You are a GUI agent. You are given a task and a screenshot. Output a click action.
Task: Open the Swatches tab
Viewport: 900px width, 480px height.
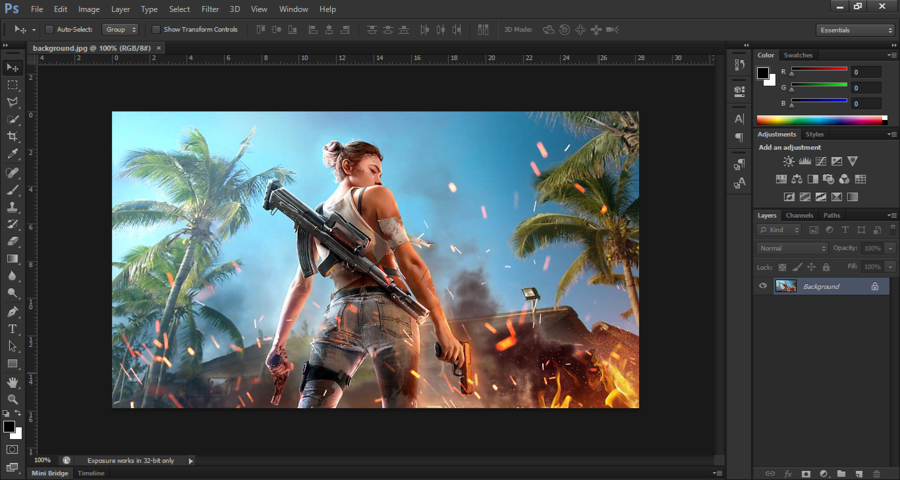coord(798,55)
